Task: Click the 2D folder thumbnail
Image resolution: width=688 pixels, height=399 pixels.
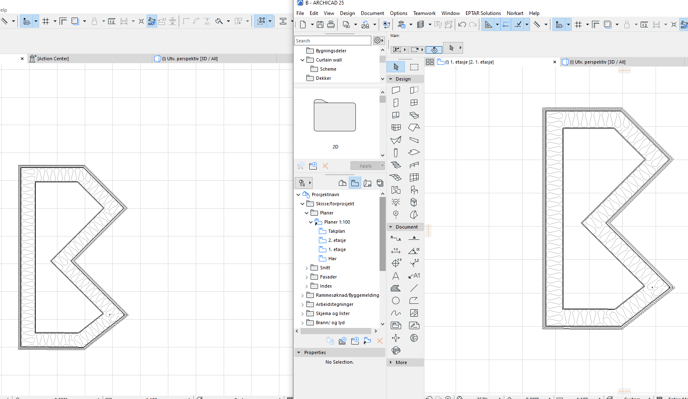Action: [335, 115]
